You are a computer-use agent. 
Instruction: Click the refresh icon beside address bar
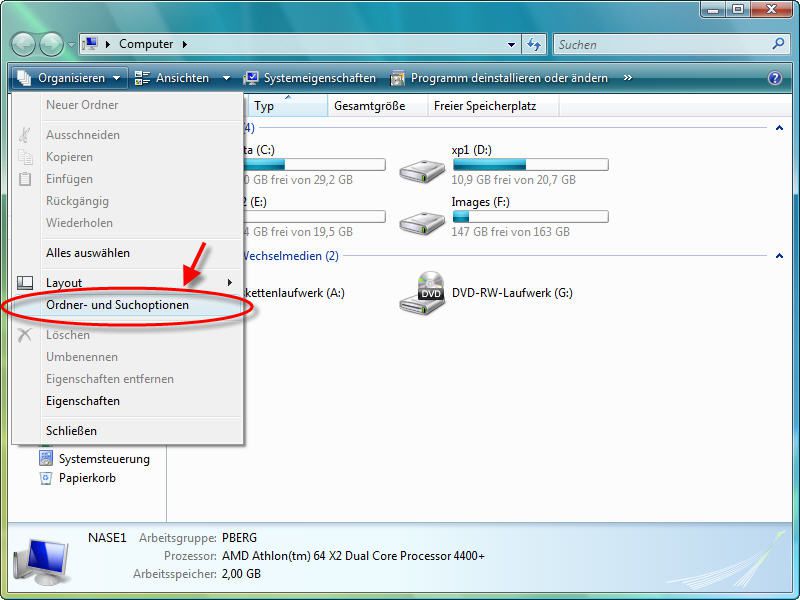coord(534,44)
